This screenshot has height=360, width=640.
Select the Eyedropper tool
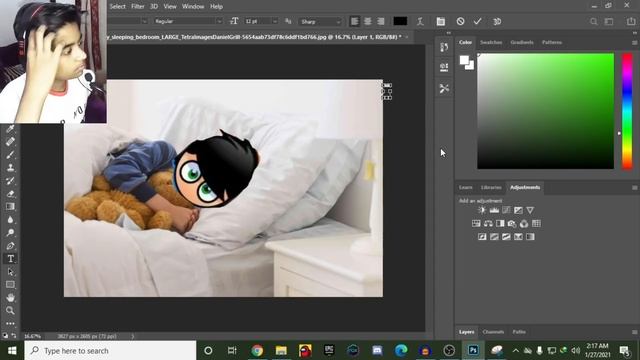click(x=10, y=129)
